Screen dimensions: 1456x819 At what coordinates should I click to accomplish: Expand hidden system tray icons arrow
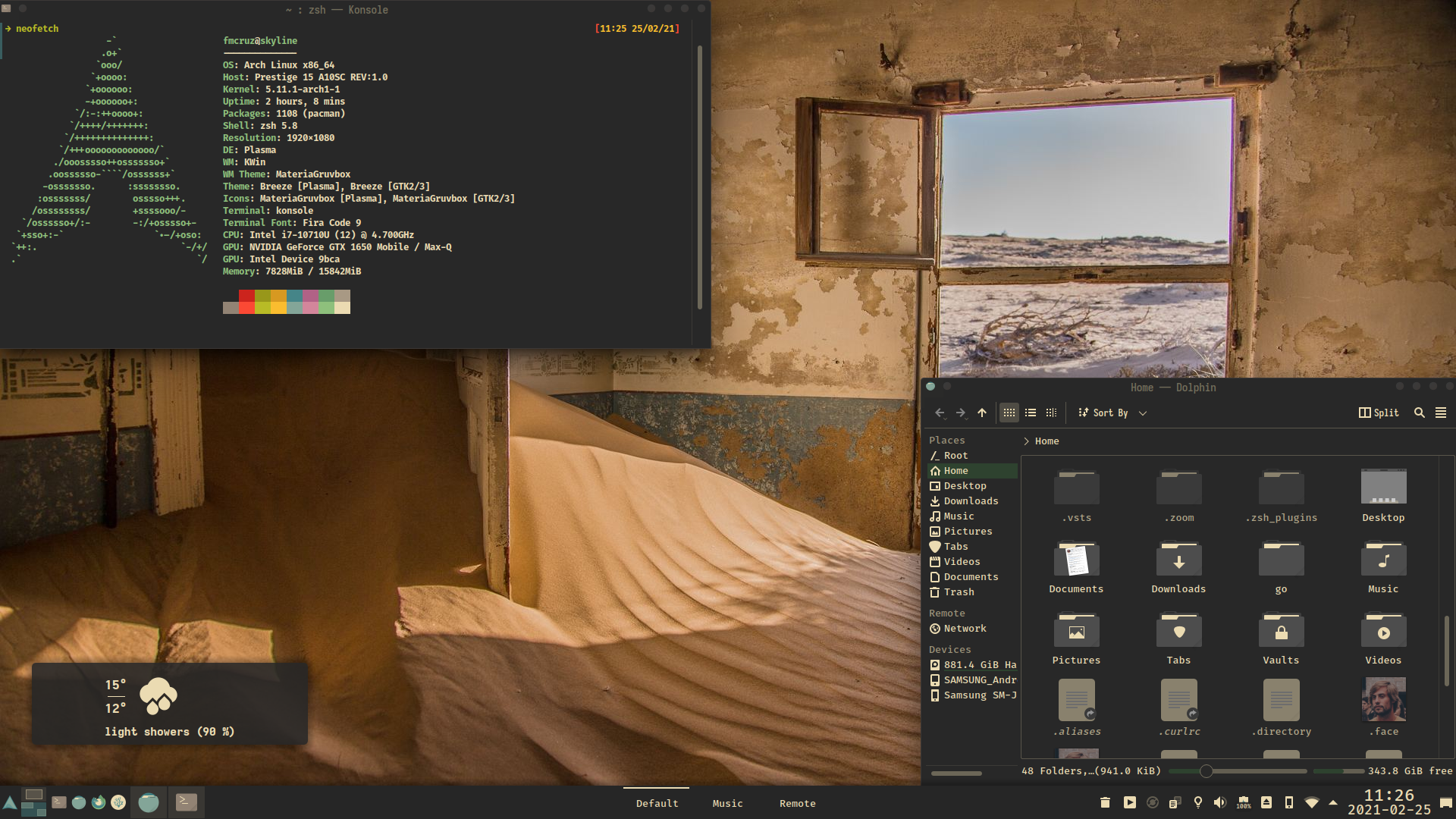(x=1333, y=802)
